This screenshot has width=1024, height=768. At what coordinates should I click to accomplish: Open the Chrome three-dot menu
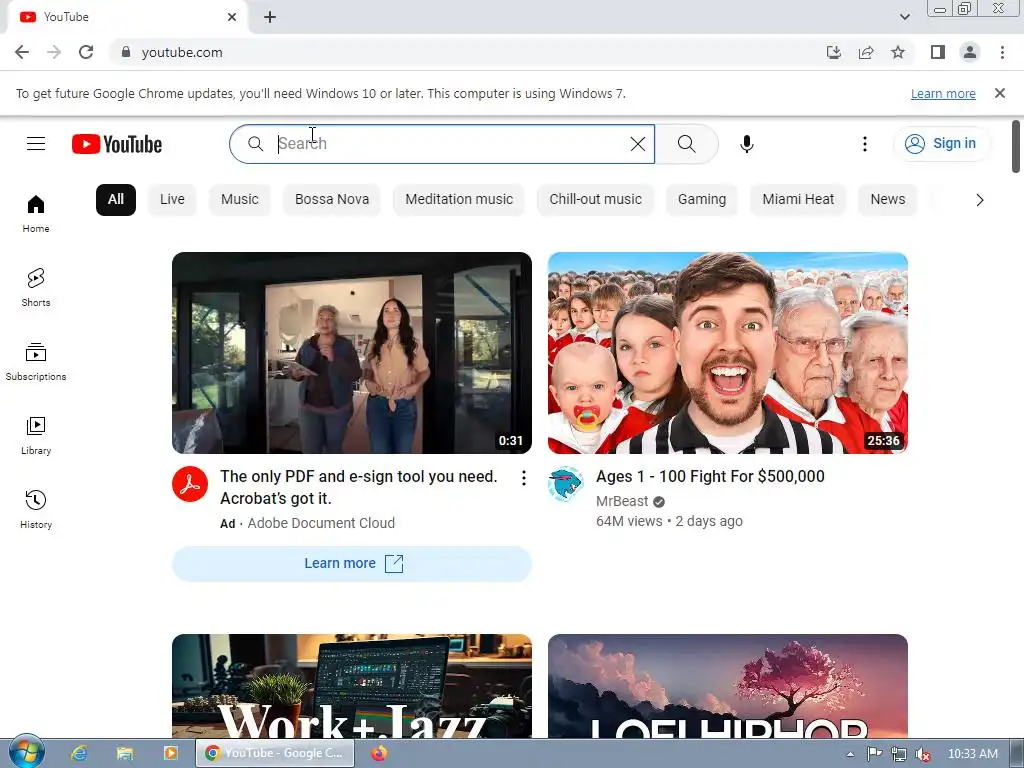point(1002,52)
